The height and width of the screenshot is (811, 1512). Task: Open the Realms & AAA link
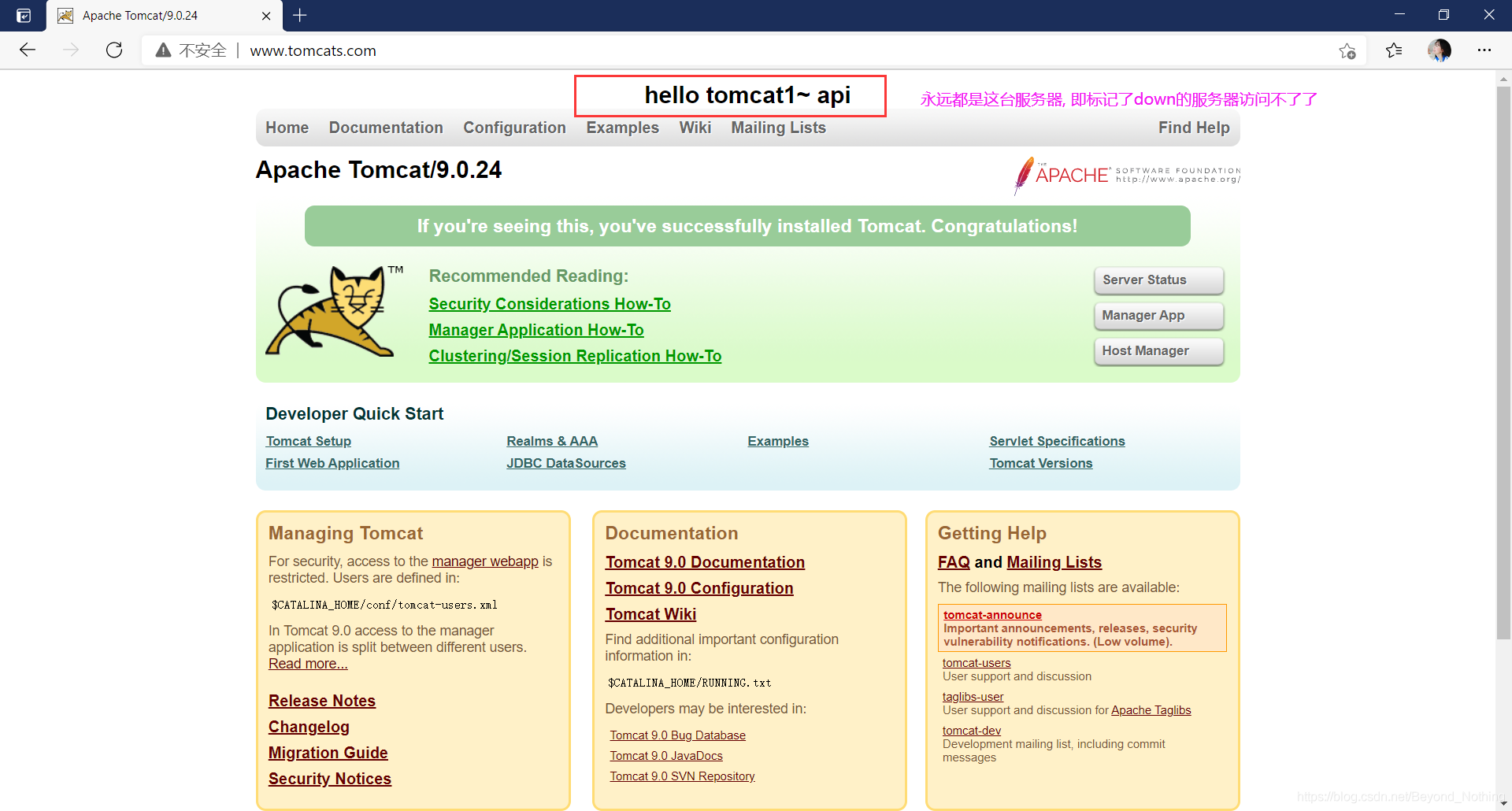[552, 441]
